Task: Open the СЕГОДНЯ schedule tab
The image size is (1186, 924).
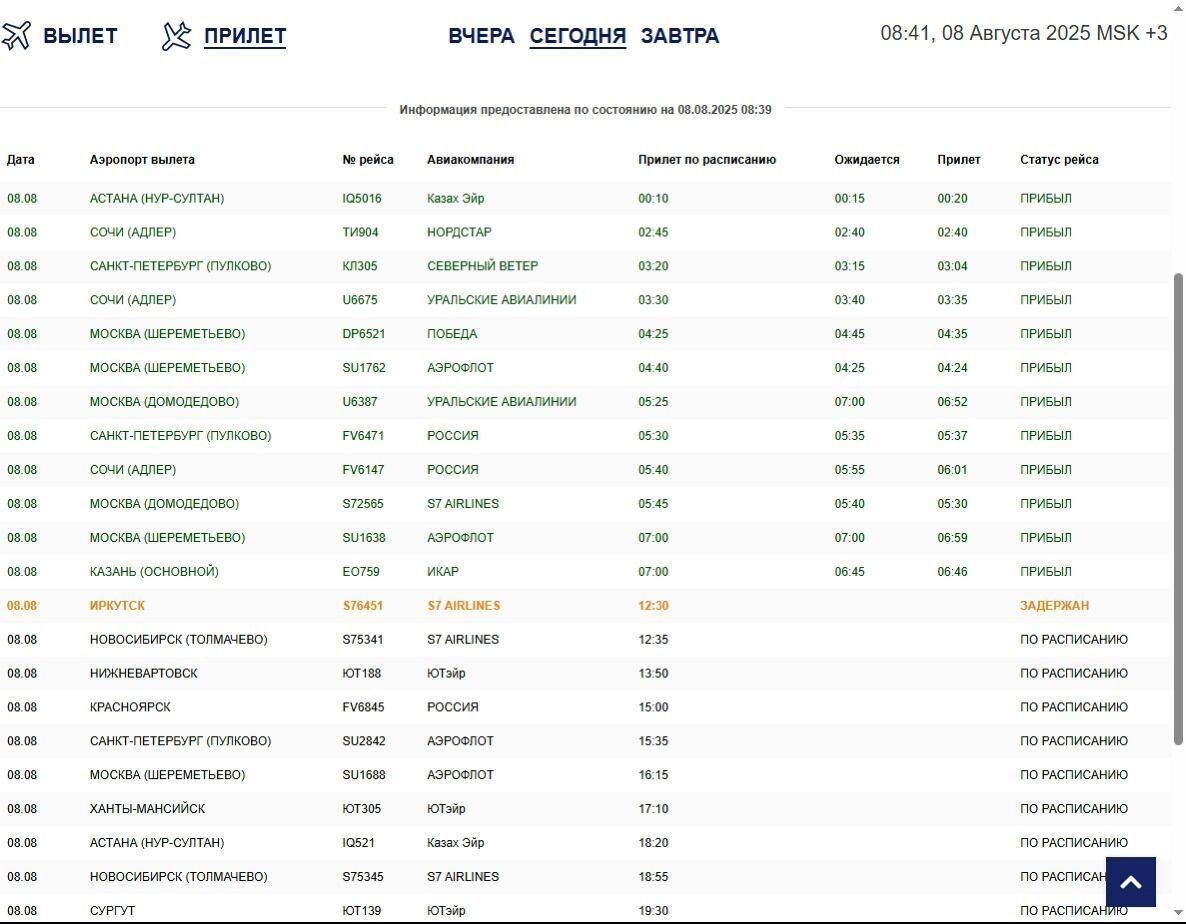Action: click(x=577, y=36)
